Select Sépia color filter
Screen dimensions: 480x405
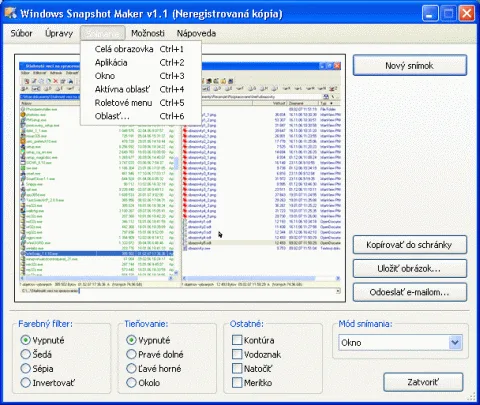click(x=37, y=369)
